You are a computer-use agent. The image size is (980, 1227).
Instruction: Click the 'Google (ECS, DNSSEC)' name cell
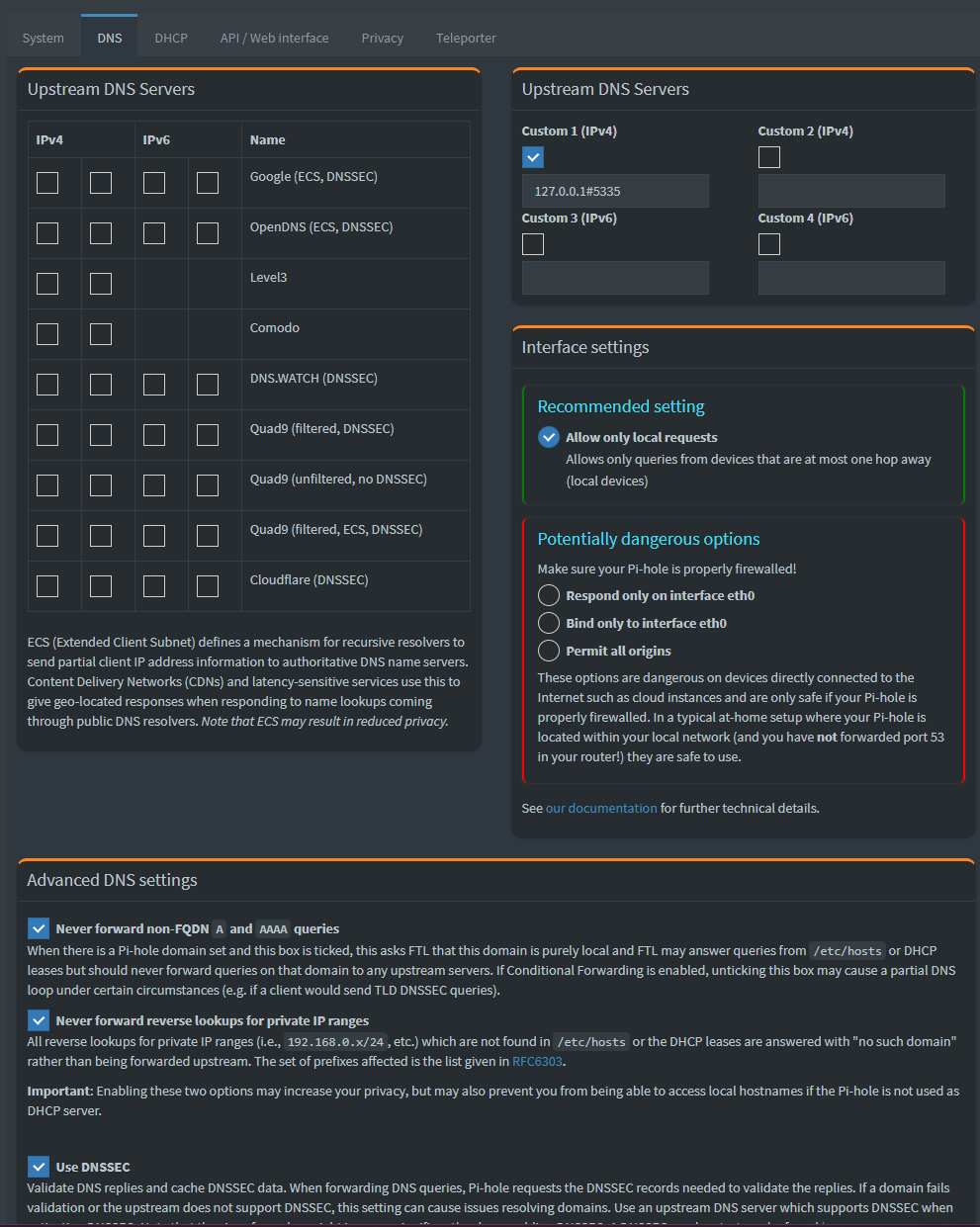[x=356, y=183]
